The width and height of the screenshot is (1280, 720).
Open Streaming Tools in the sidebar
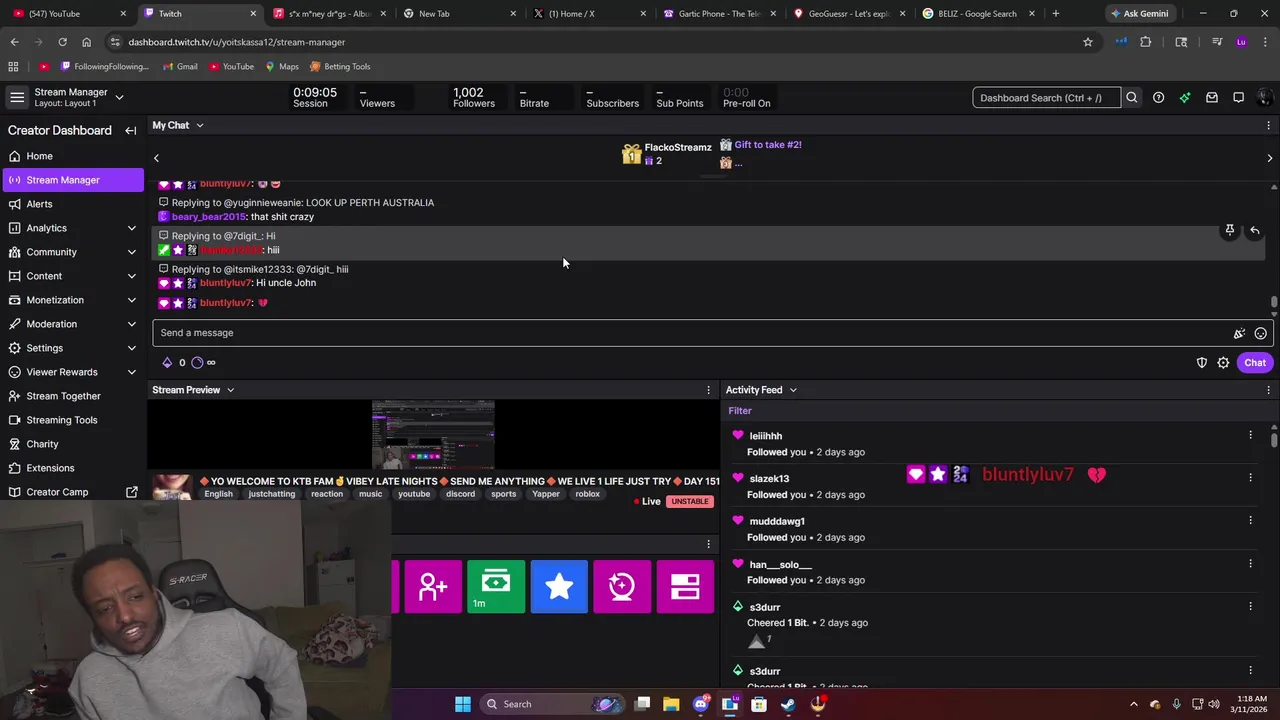point(73,420)
